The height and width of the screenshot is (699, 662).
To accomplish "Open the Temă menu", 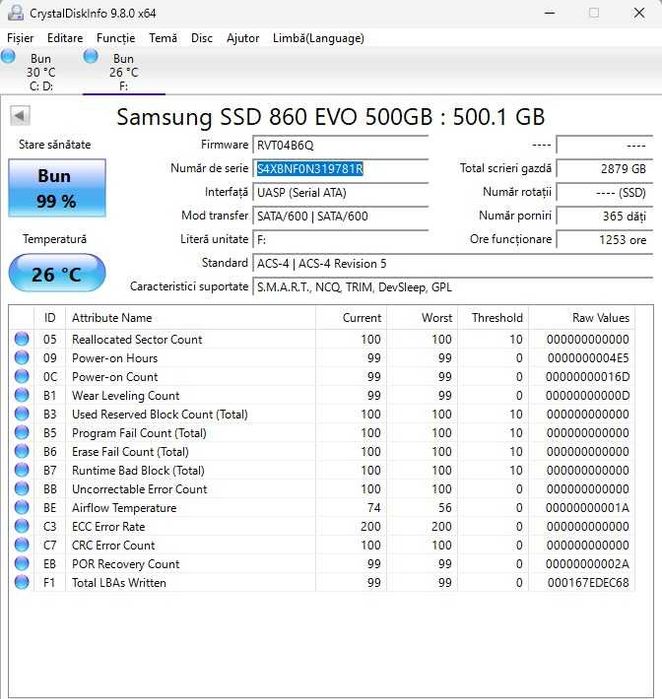I will 163,38.
